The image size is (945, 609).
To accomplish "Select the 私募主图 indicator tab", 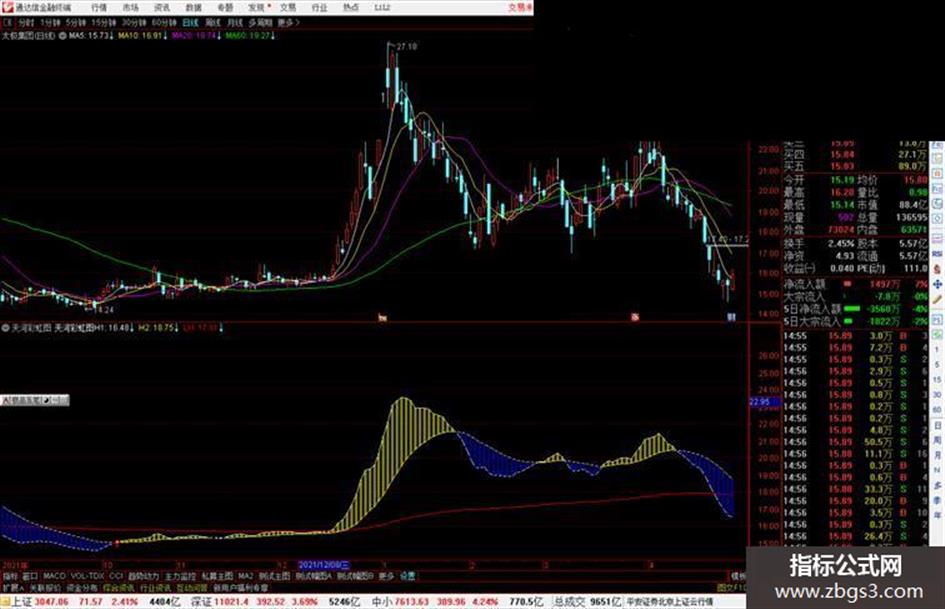I will 217,576.
